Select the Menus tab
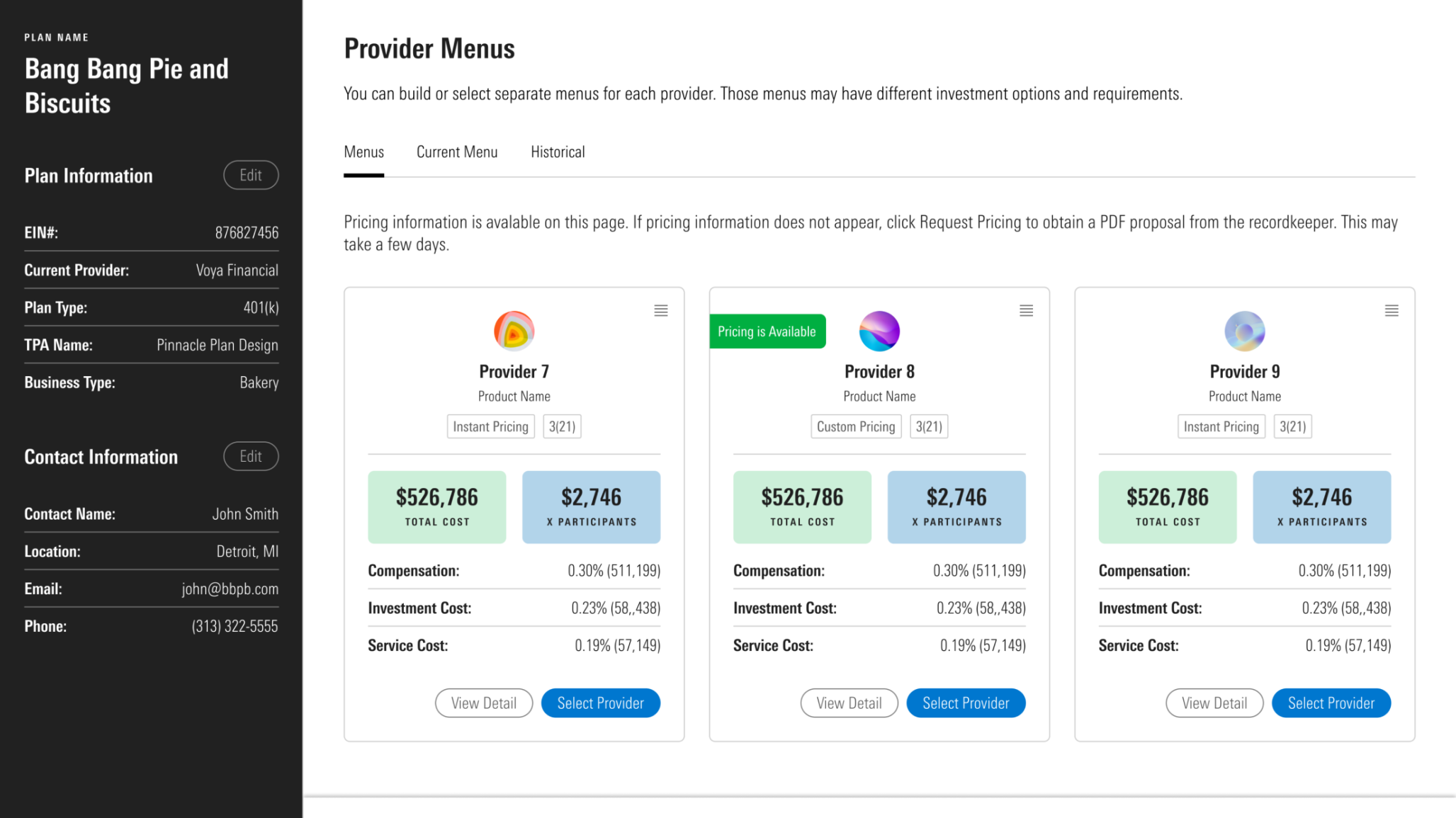 coord(363,152)
